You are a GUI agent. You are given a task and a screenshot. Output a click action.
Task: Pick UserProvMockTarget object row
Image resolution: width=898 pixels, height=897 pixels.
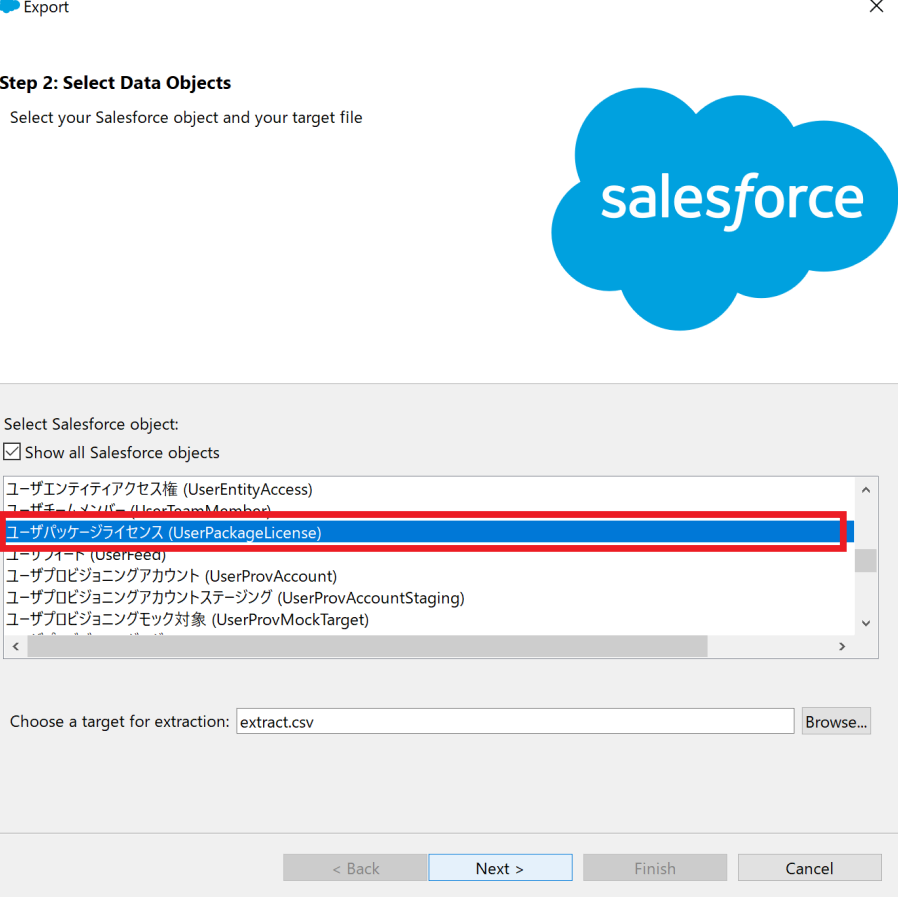(x=429, y=619)
